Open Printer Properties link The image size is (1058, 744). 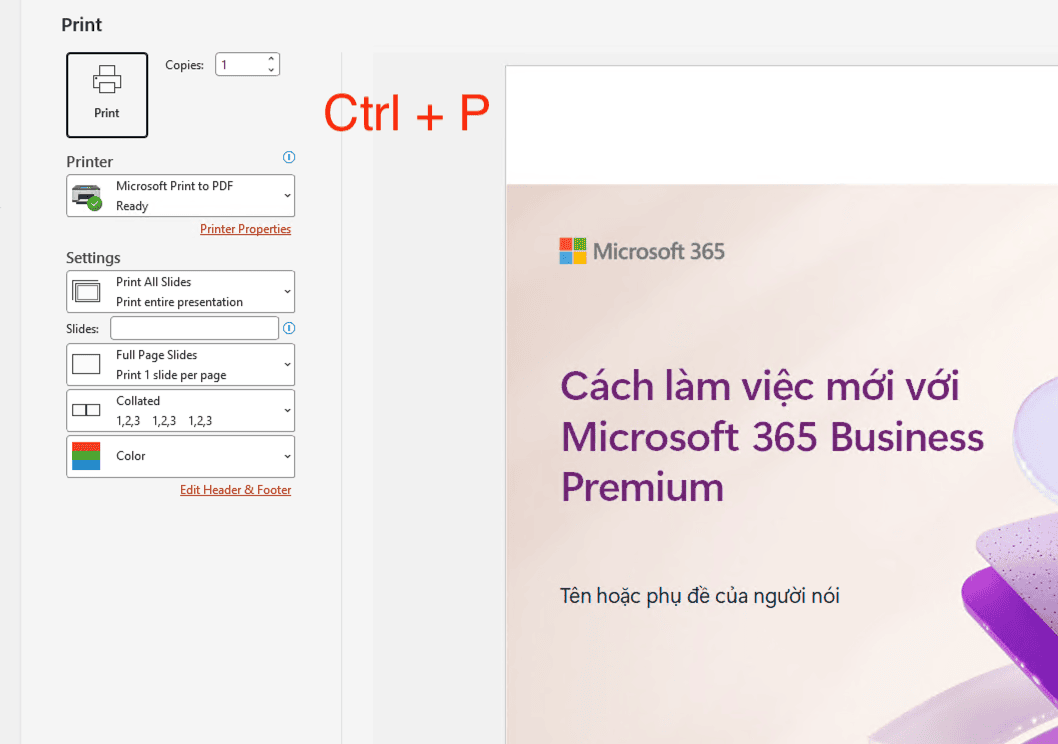coord(245,229)
